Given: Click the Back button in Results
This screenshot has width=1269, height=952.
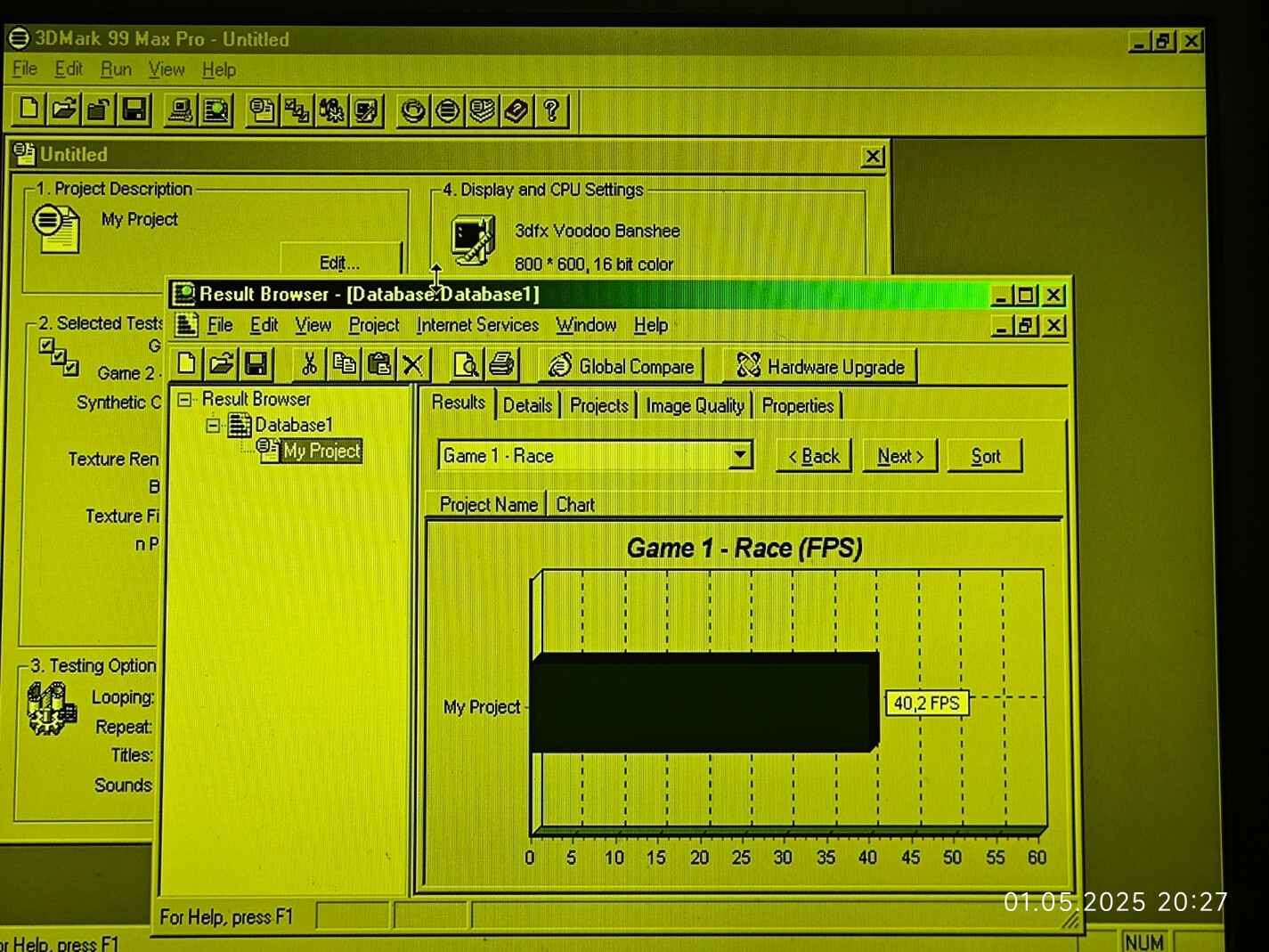Looking at the screenshot, I should pos(814,456).
